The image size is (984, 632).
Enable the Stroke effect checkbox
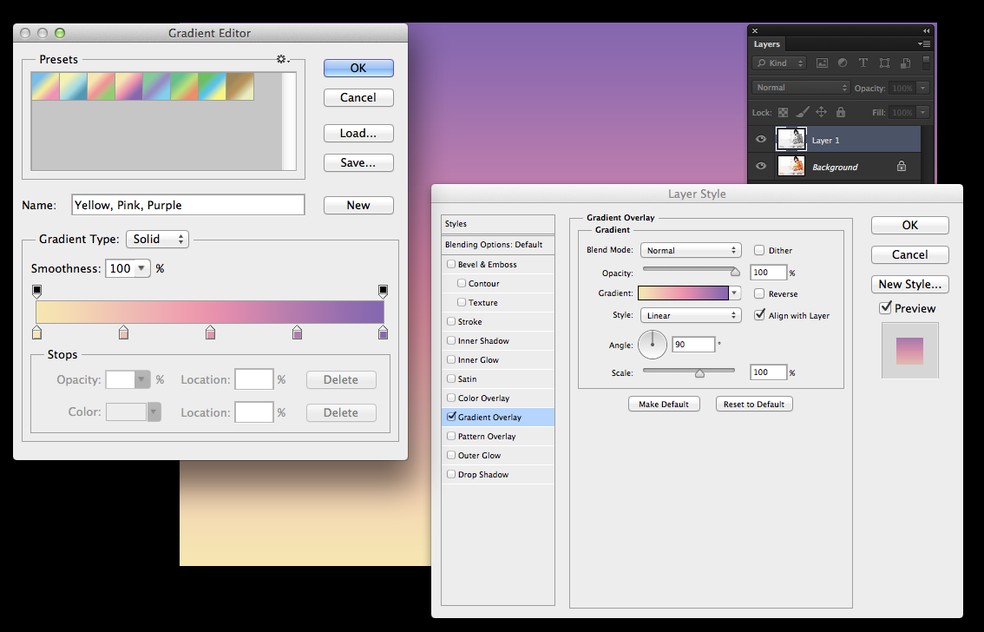point(451,321)
